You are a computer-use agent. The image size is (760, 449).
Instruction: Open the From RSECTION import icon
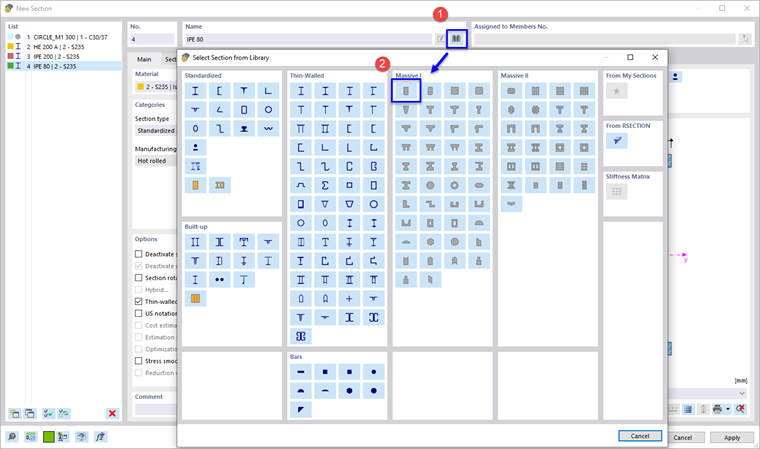(x=617, y=141)
